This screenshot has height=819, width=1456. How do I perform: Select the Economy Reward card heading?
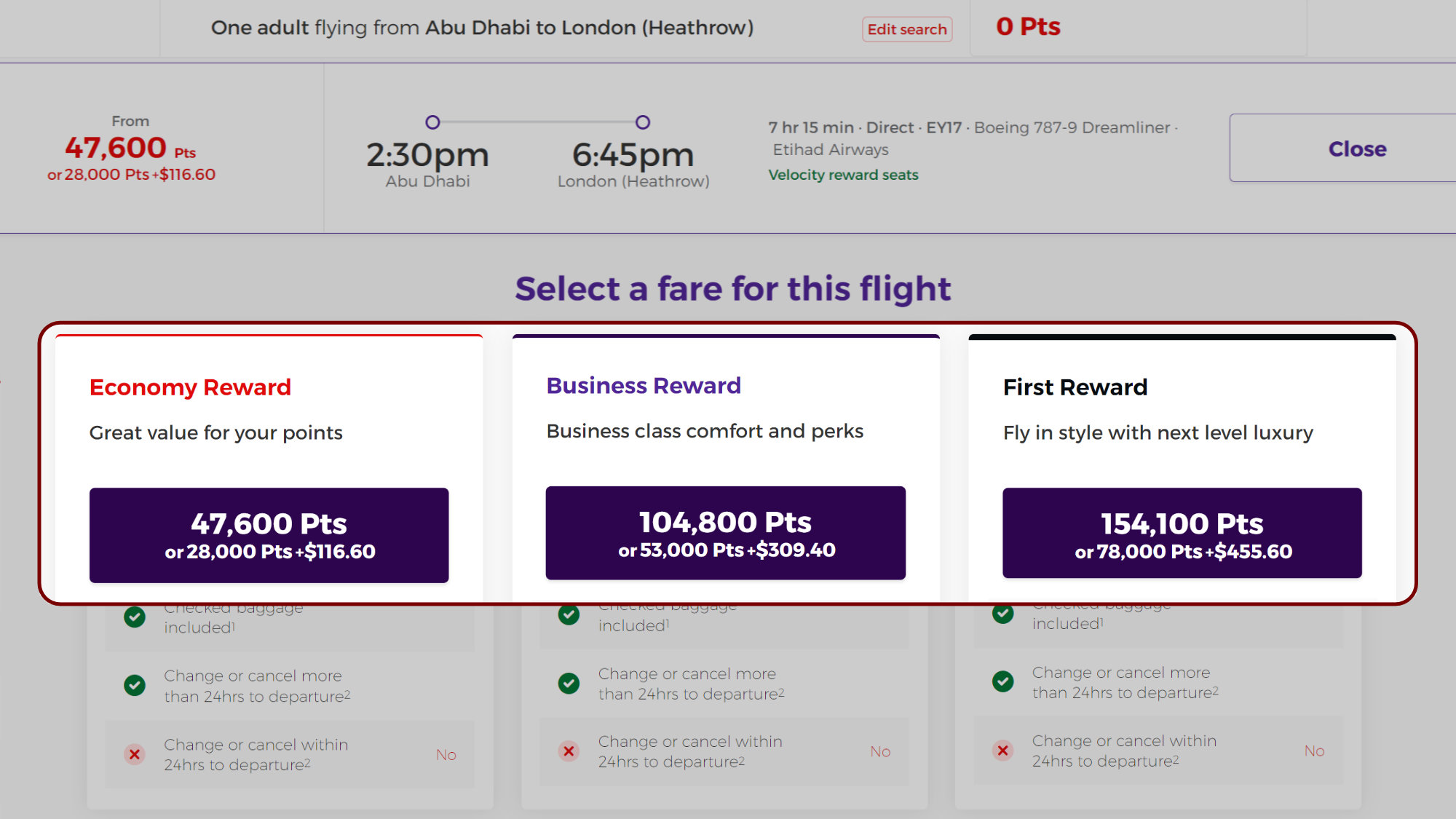click(x=189, y=387)
